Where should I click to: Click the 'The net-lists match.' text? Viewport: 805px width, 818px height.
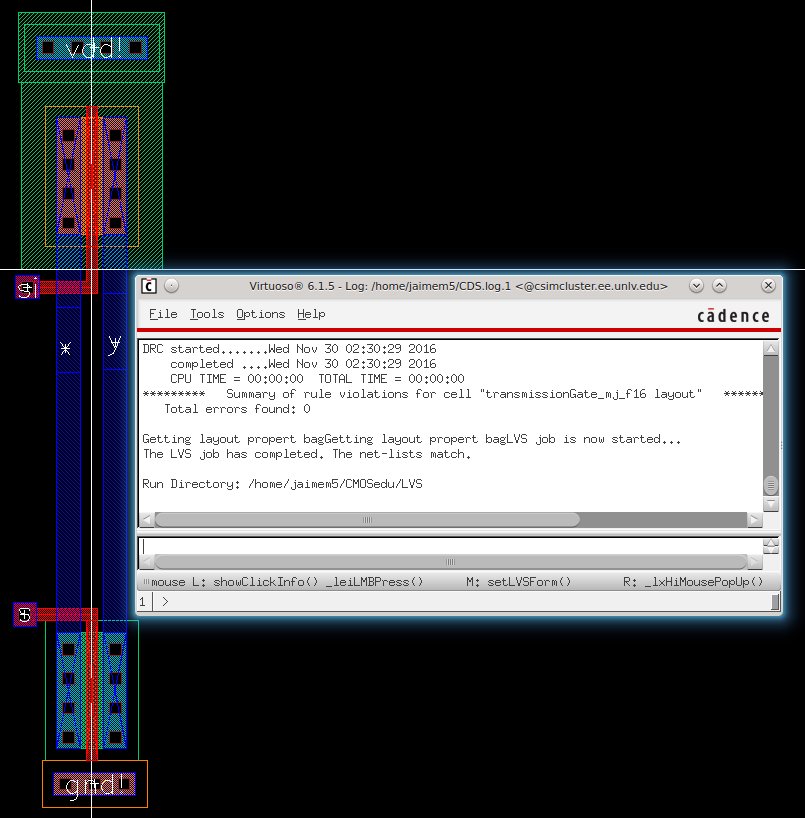402,454
